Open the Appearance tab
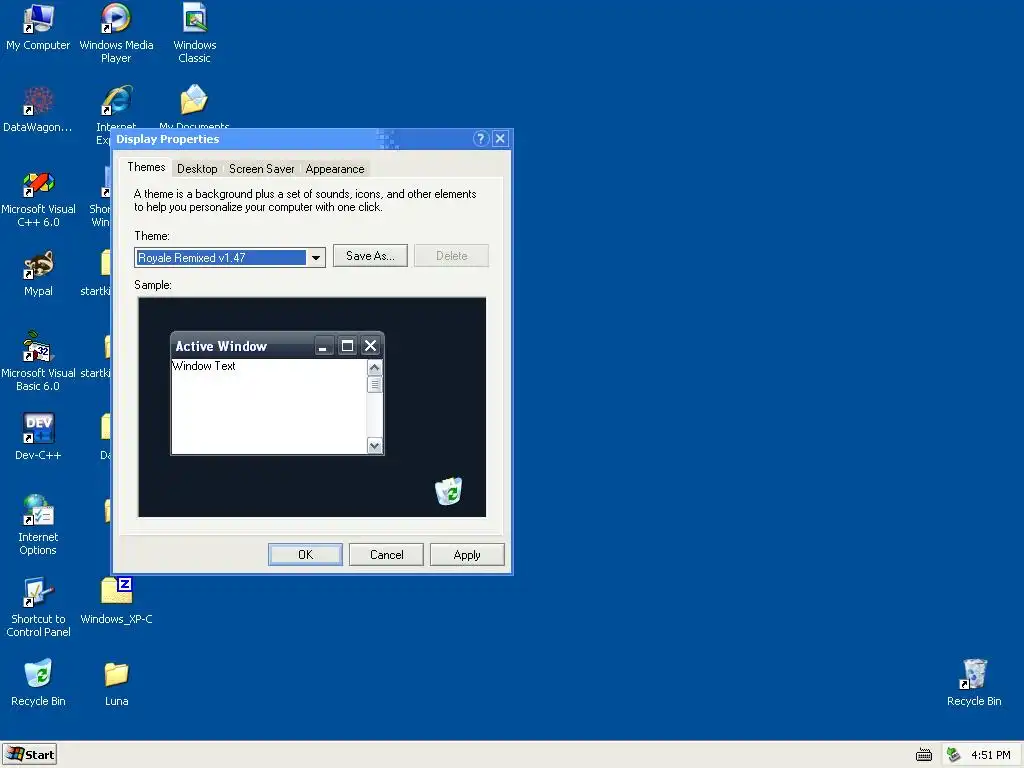 tap(334, 169)
